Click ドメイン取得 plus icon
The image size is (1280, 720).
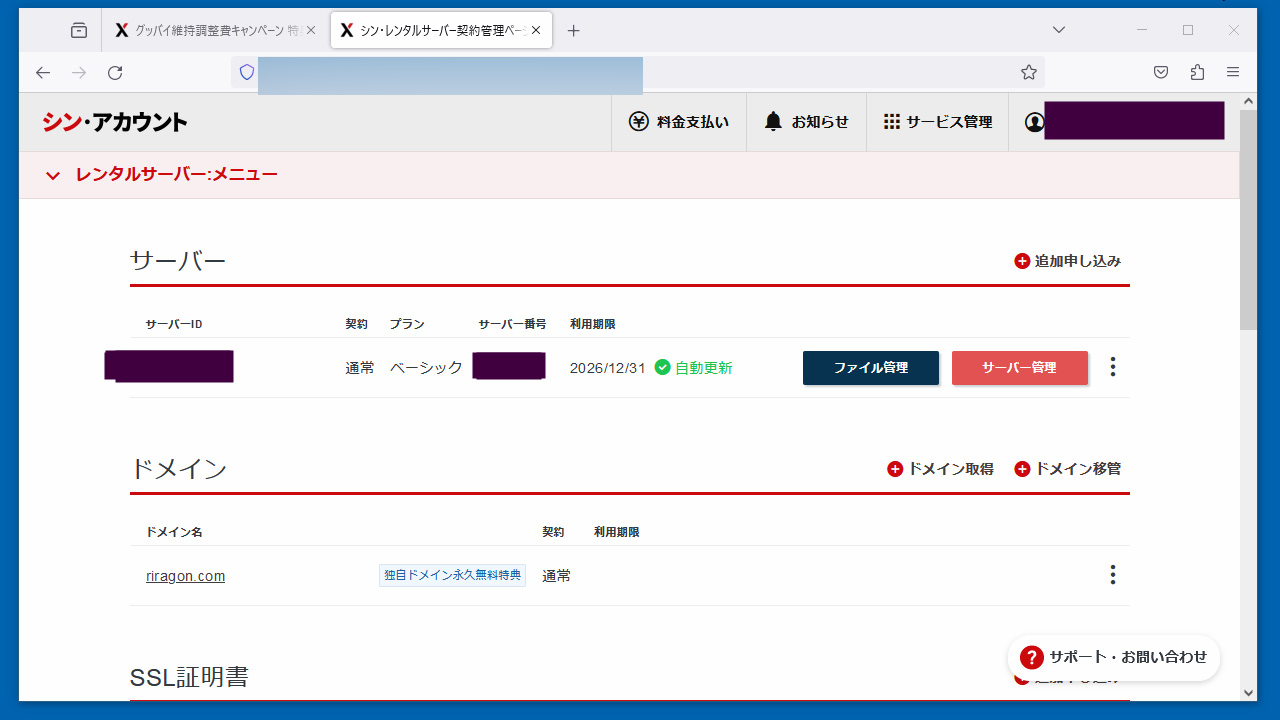click(x=895, y=469)
